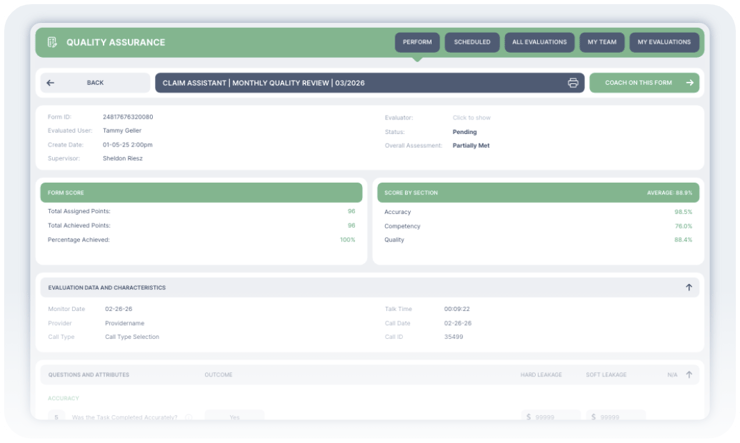Open the My Evaluations tab

pyautogui.click(x=664, y=42)
